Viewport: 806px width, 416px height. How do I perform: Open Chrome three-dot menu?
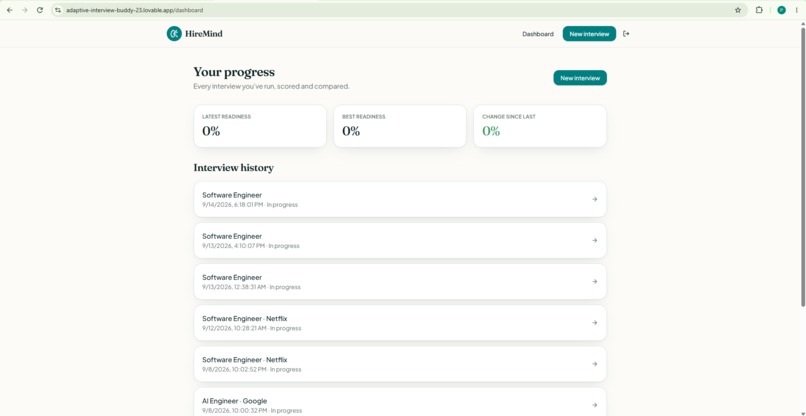[796, 10]
